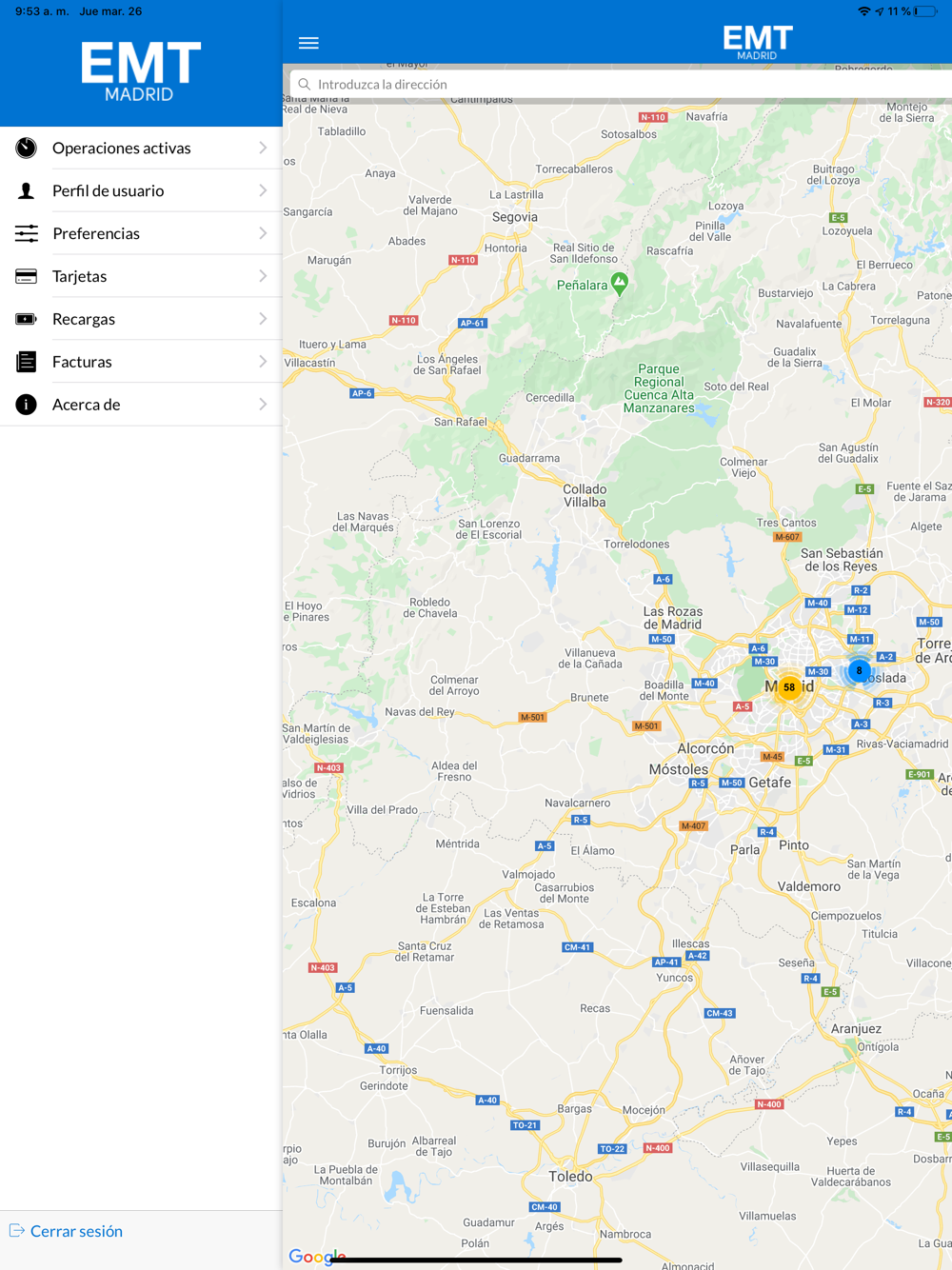
Task: Click the battery status icon
Action: click(x=926, y=11)
